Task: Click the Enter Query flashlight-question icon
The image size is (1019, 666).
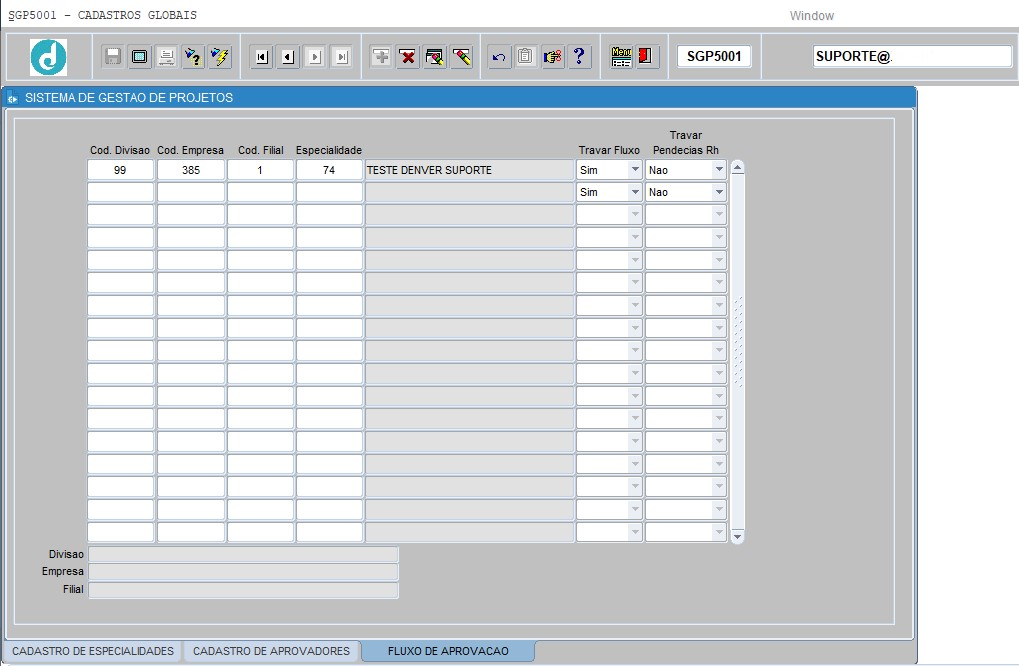Action: point(193,57)
